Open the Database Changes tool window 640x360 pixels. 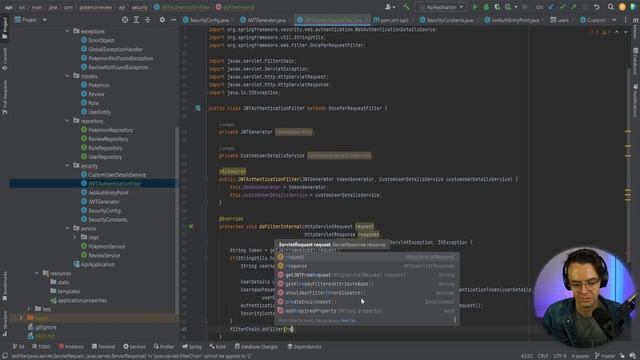point(256,347)
